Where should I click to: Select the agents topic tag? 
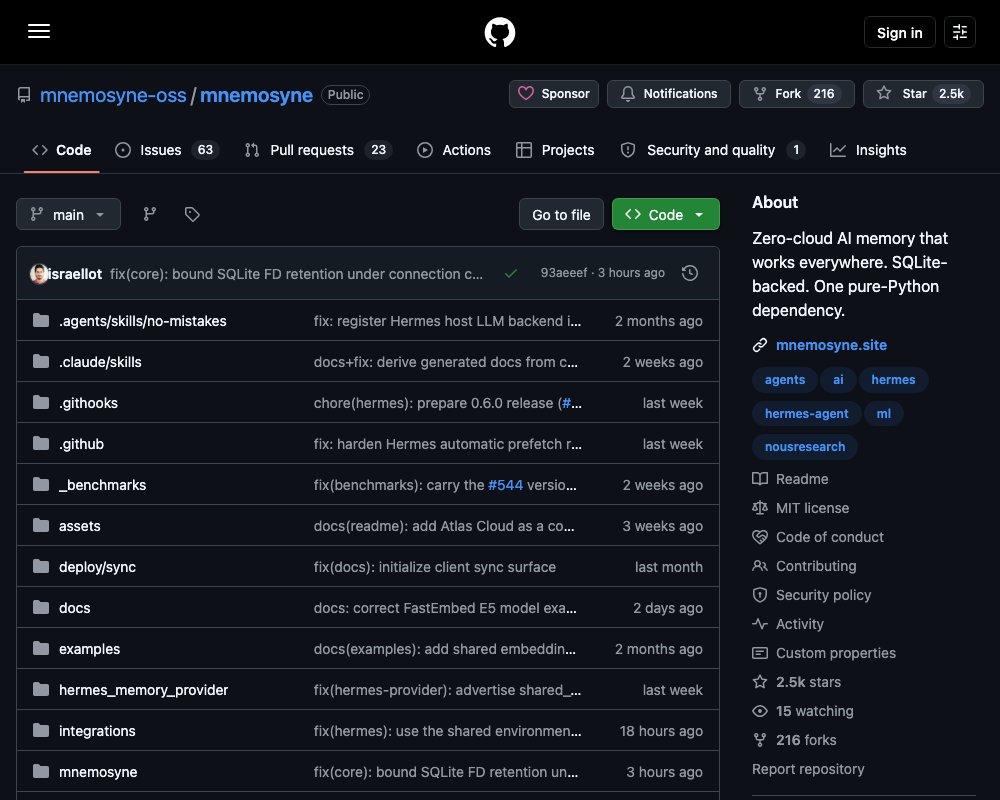[784, 380]
